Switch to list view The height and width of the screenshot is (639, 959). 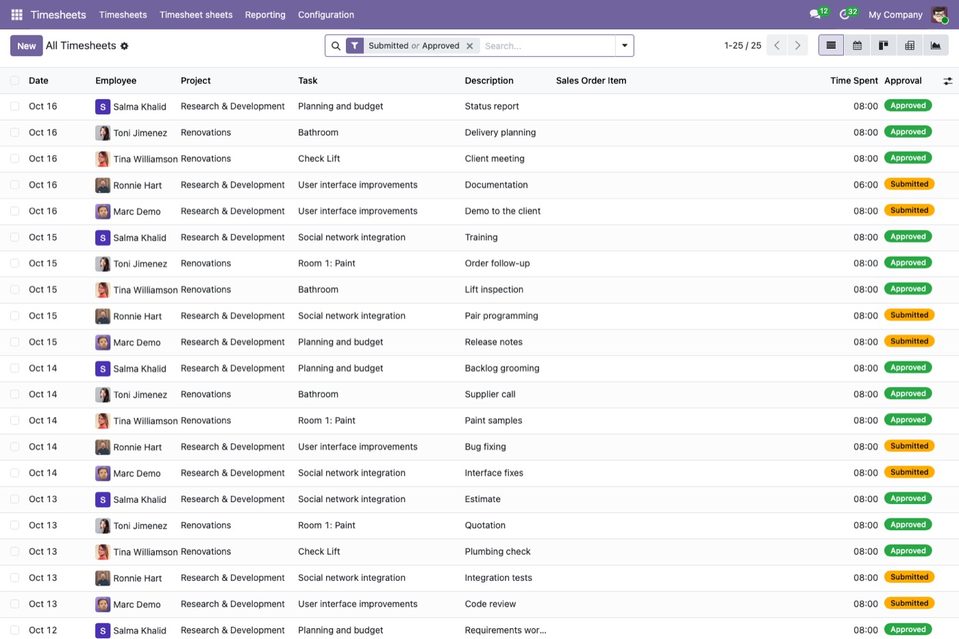point(831,45)
